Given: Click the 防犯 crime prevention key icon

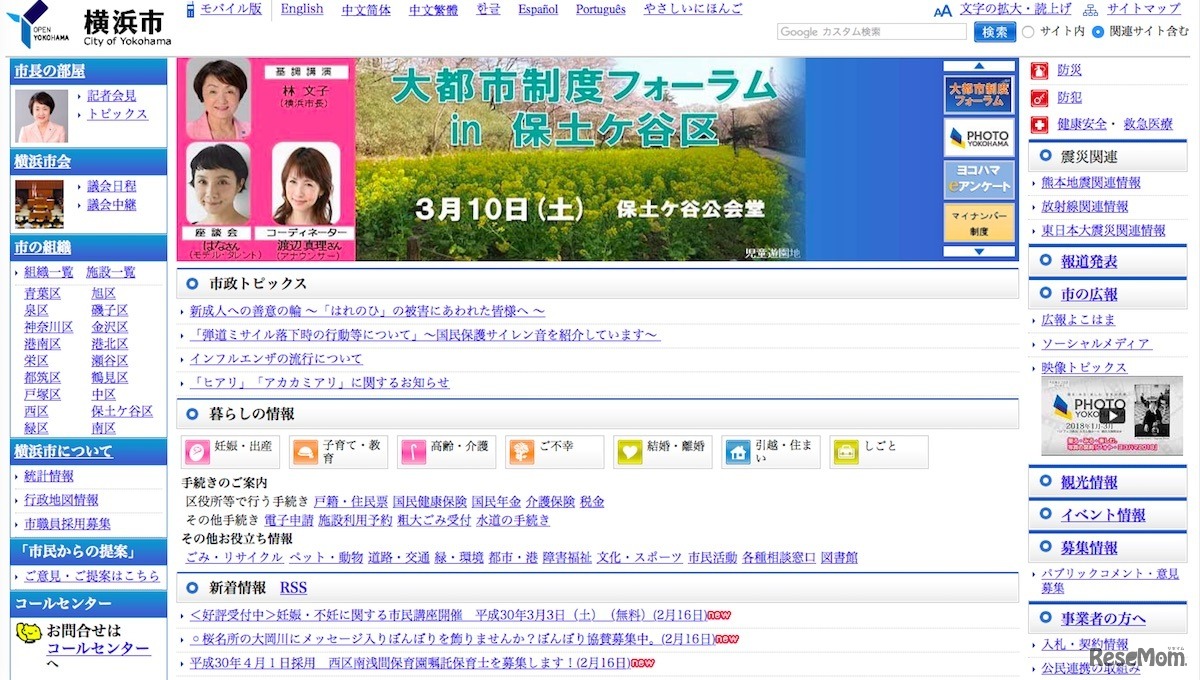Looking at the screenshot, I should click(1040, 98).
